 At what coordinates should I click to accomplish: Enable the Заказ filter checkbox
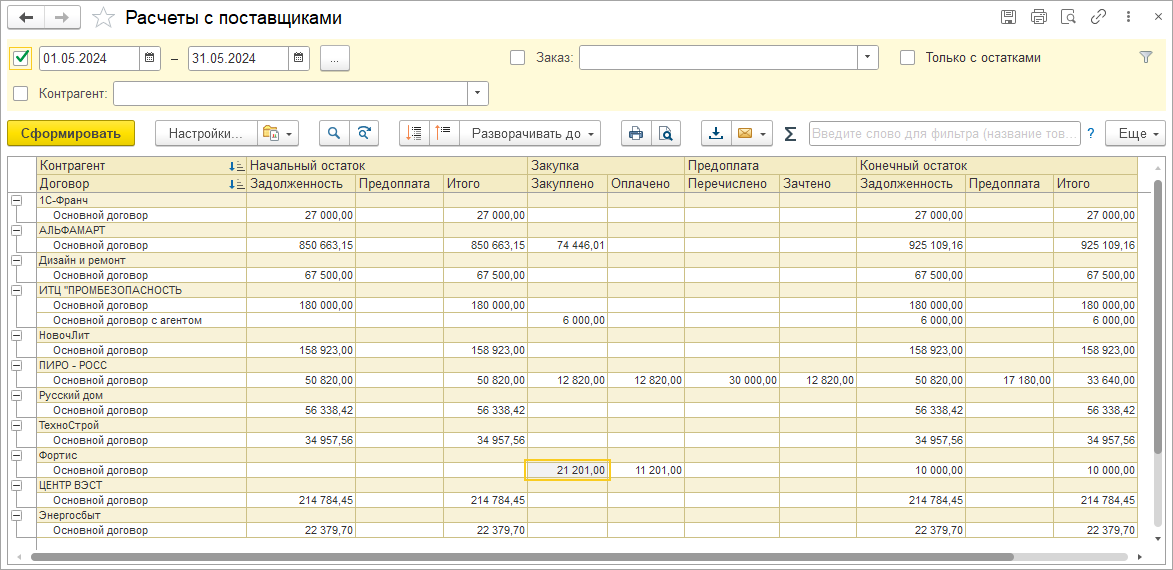click(x=517, y=58)
